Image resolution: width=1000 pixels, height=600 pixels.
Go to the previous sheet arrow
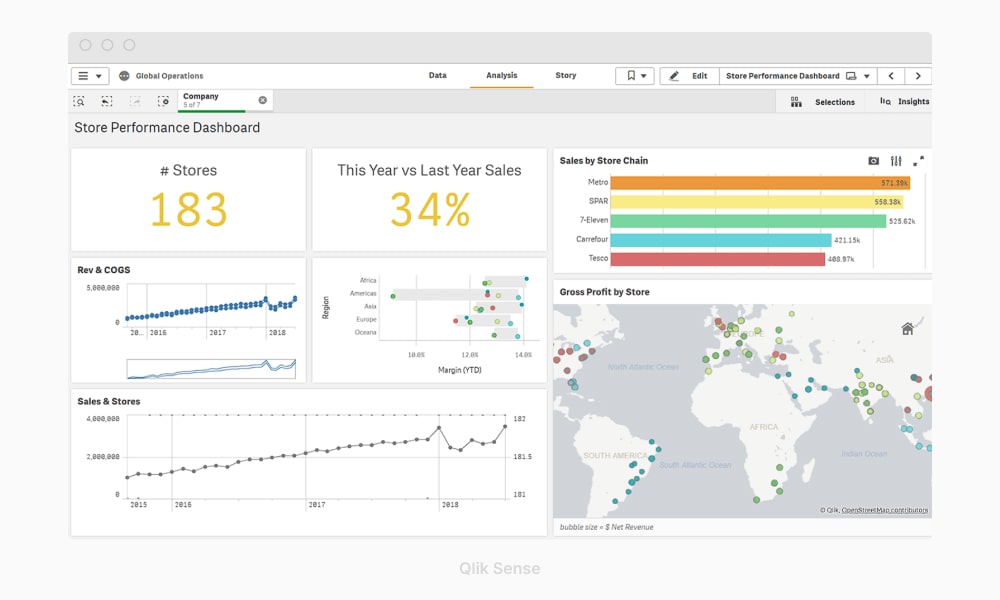(891, 76)
